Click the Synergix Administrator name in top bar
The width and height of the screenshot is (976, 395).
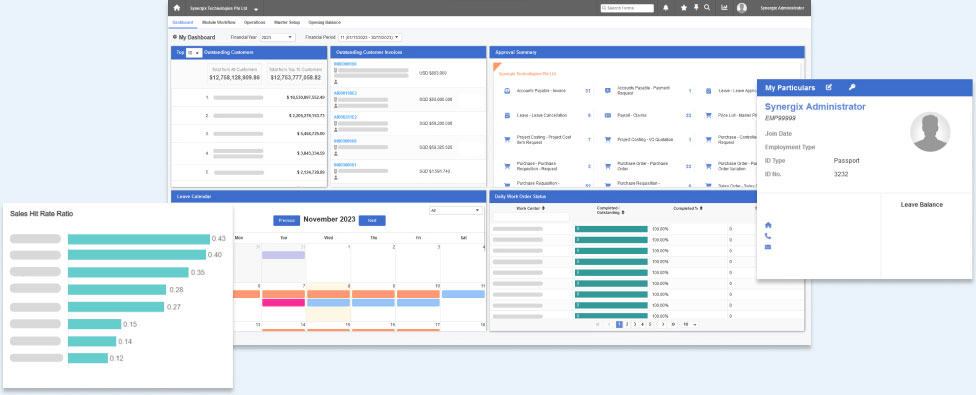pyautogui.click(x=782, y=8)
